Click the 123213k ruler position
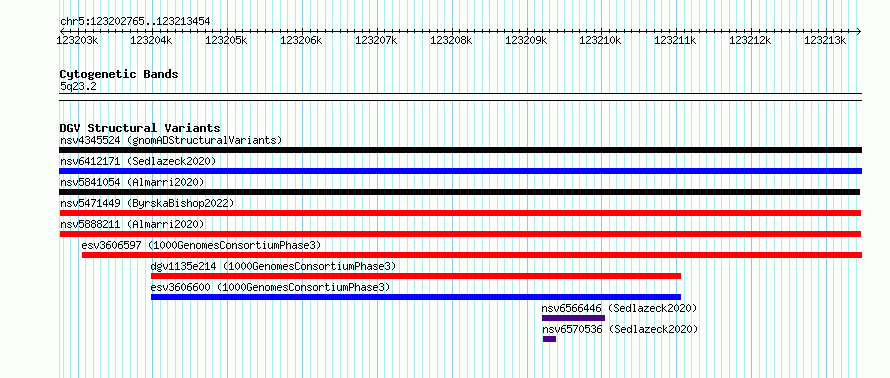 click(x=825, y=40)
